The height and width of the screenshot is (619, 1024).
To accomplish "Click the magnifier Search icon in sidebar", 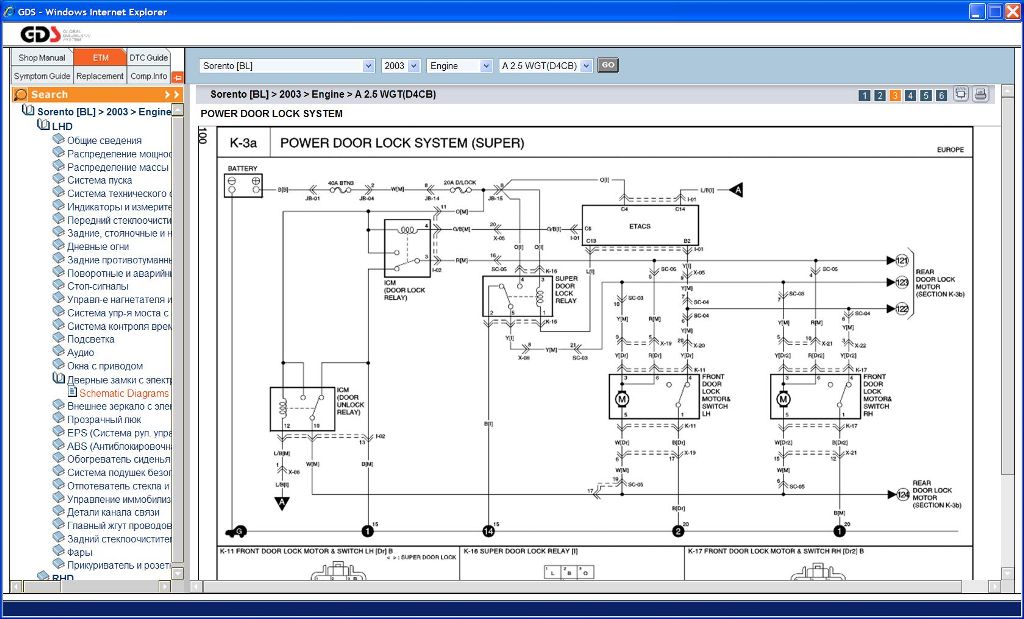I will click(x=21, y=94).
